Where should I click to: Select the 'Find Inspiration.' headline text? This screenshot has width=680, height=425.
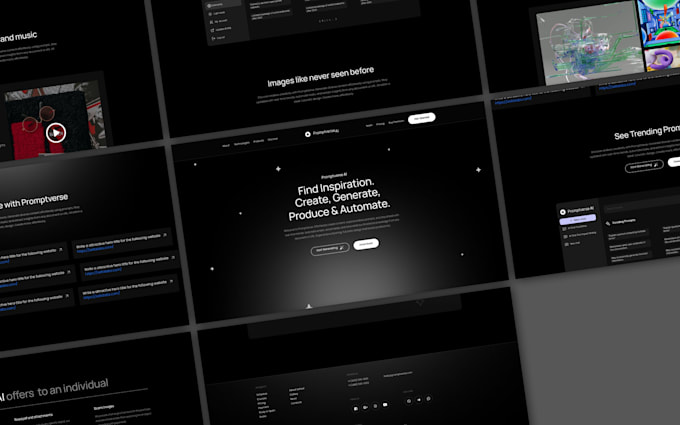pyautogui.click(x=336, y=186)
